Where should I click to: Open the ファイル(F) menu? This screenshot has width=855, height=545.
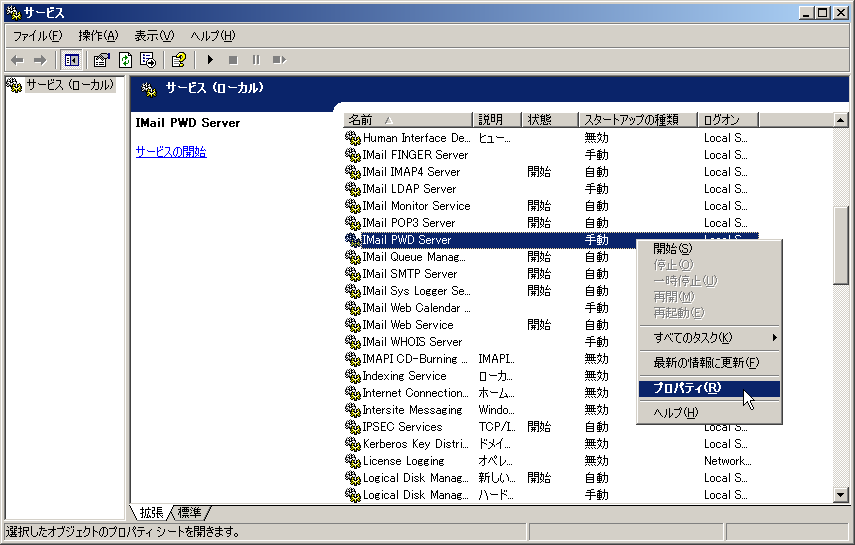coord(38,36)
